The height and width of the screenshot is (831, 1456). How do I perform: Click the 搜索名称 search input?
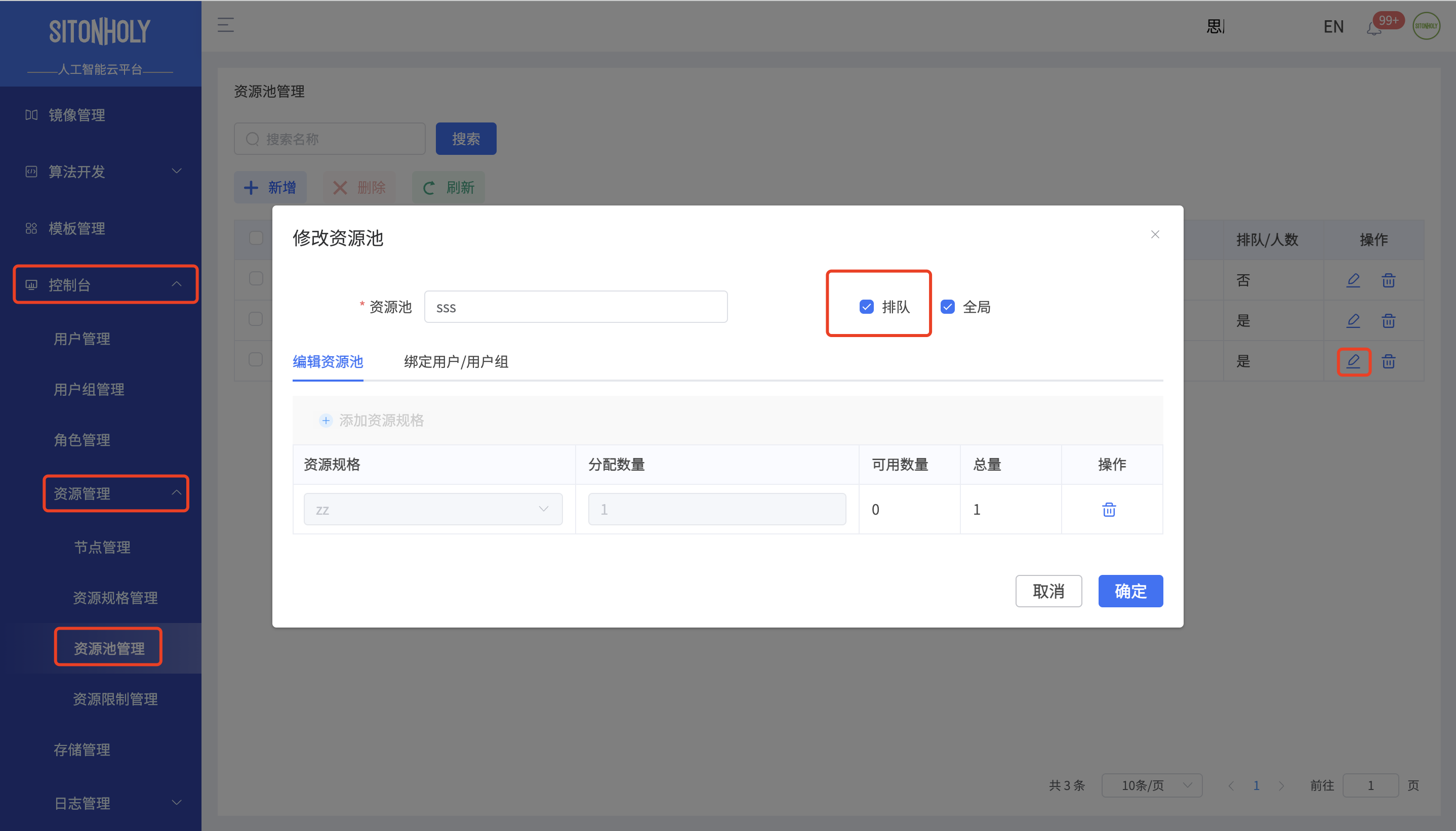tap(330, 139)
